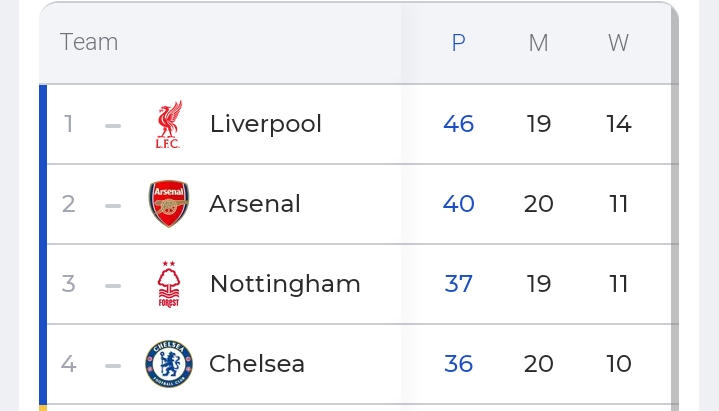Open the Chelsea team name link
This screenshot has height=411, width=719.
[257, 364]
